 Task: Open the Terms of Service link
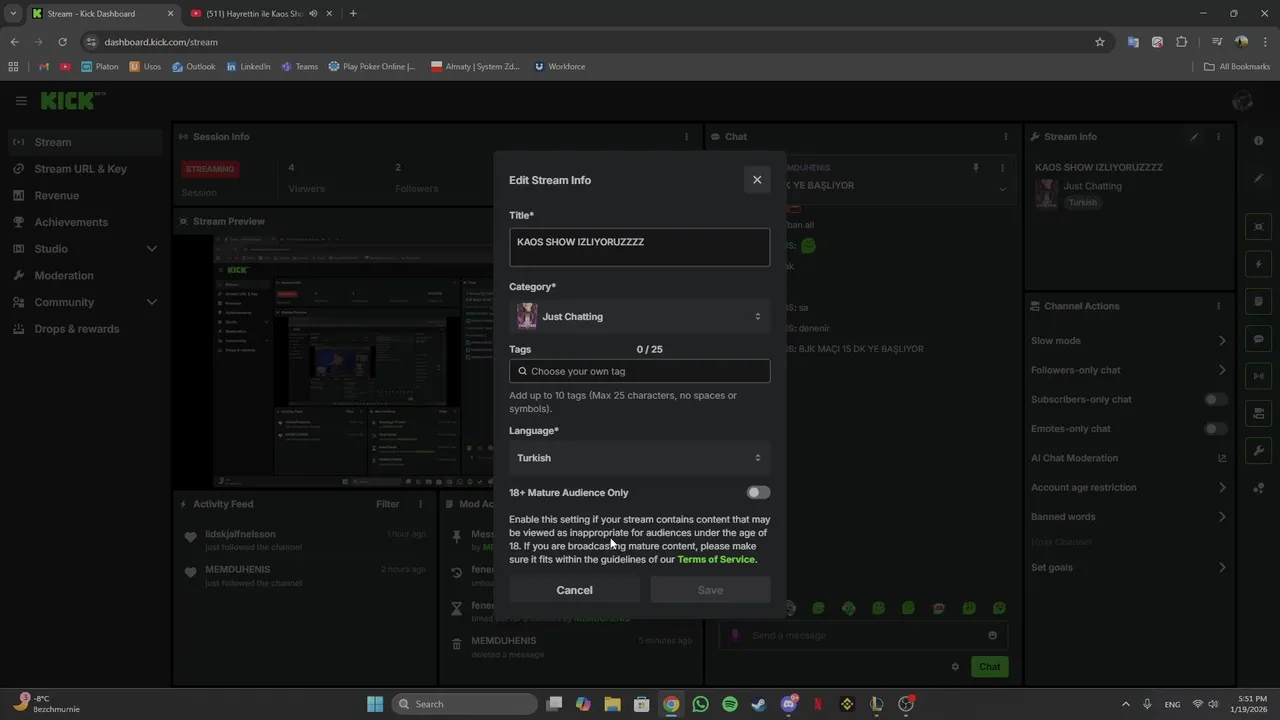[x=717, y=559]
